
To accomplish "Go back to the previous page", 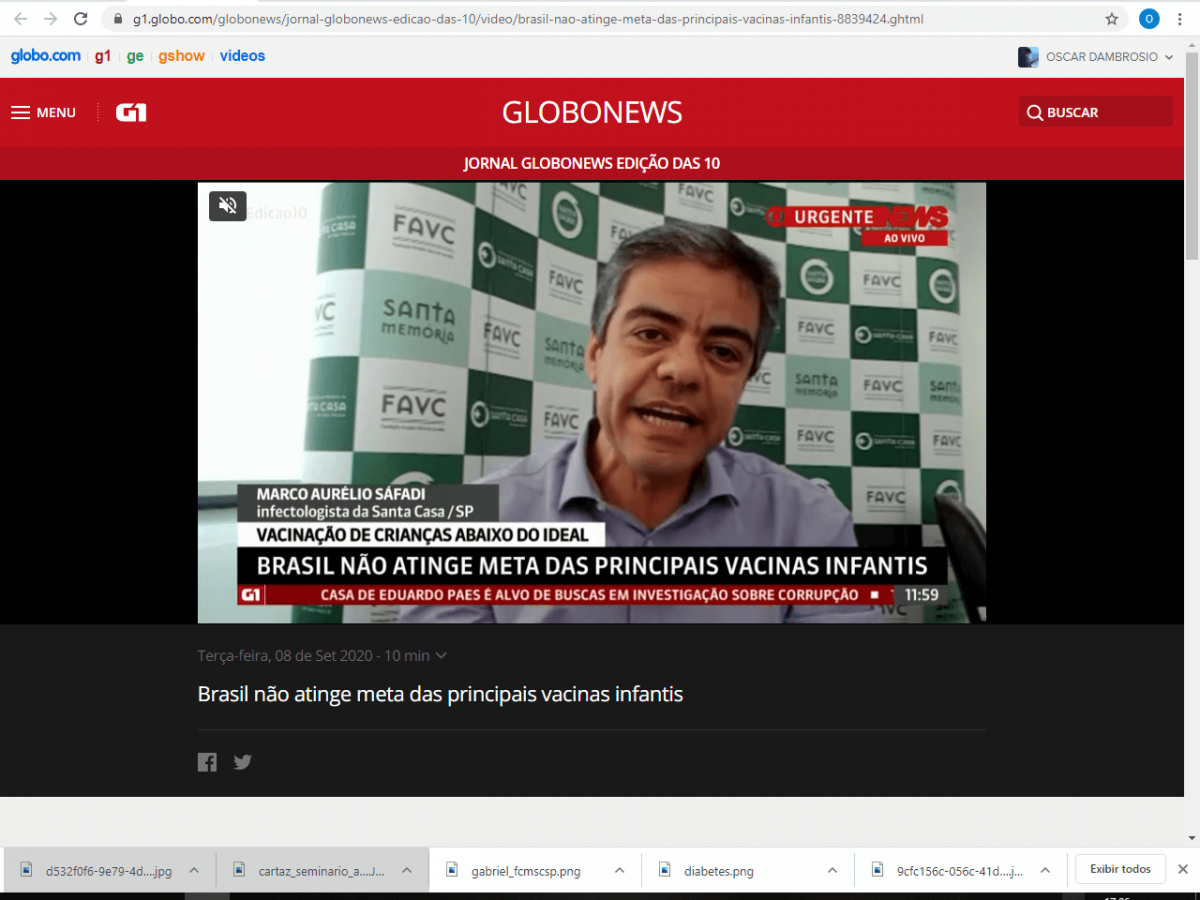I will 20,19.
